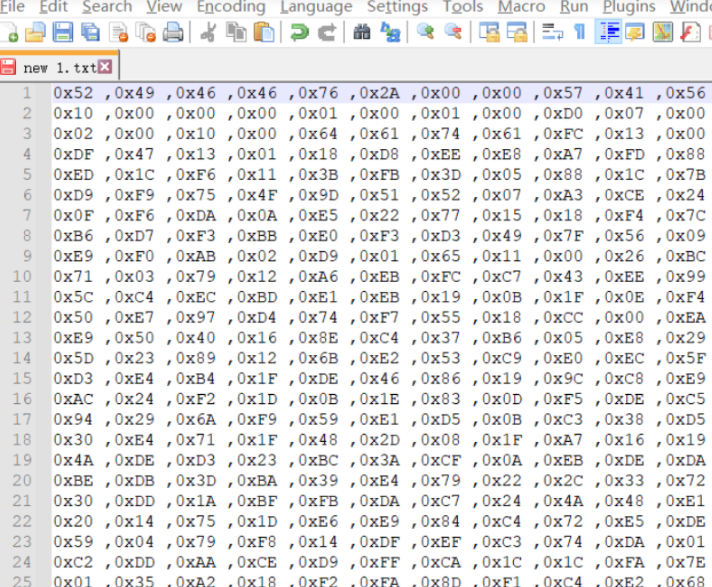Image resolution: width=712 pixels, height=587 pixels.
Task: Click the Save All icon
Action: click(x=90, y=32)
